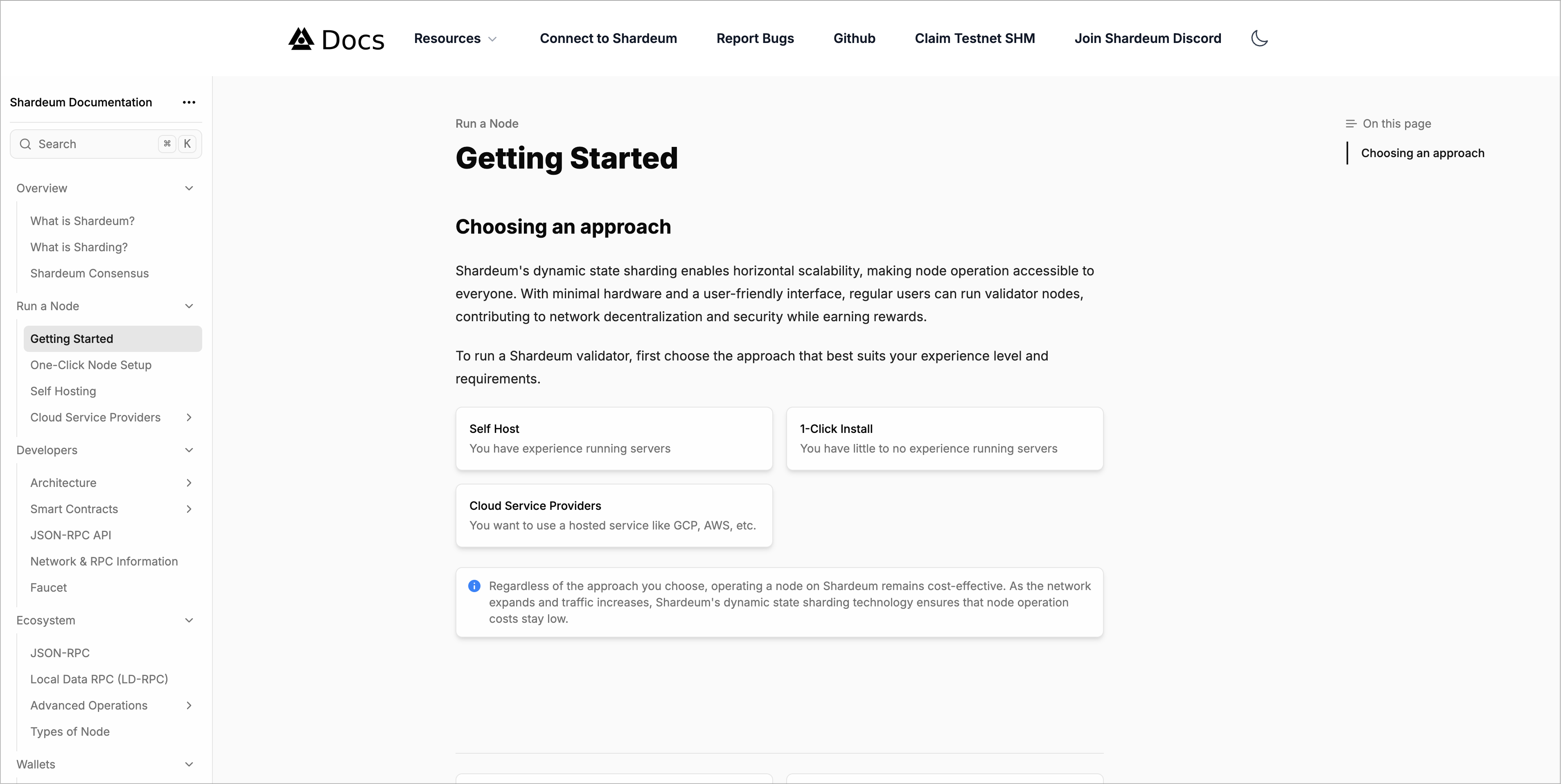Expand the Advanced Operations sidebar item

189,705
